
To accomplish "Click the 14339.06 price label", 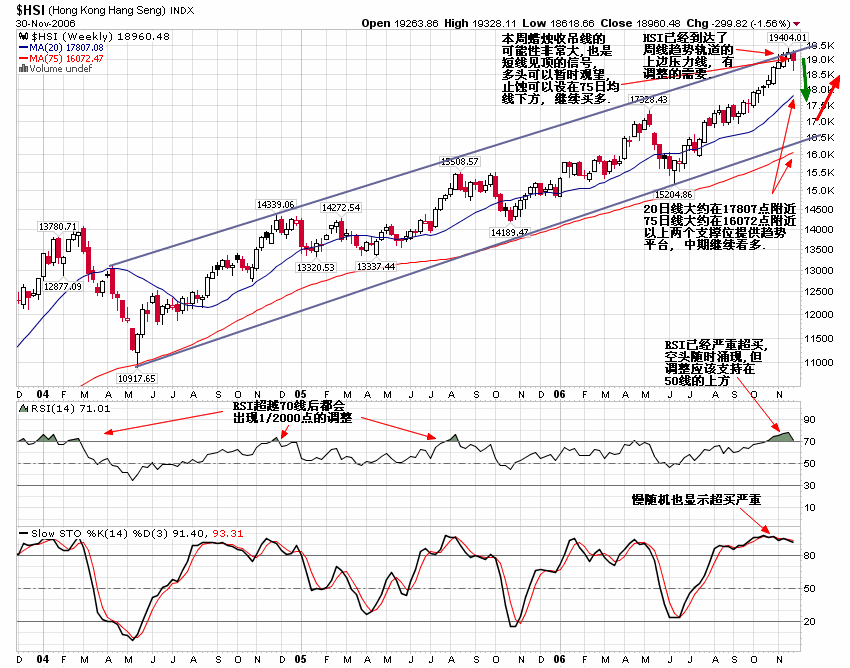I will [275, 204].
